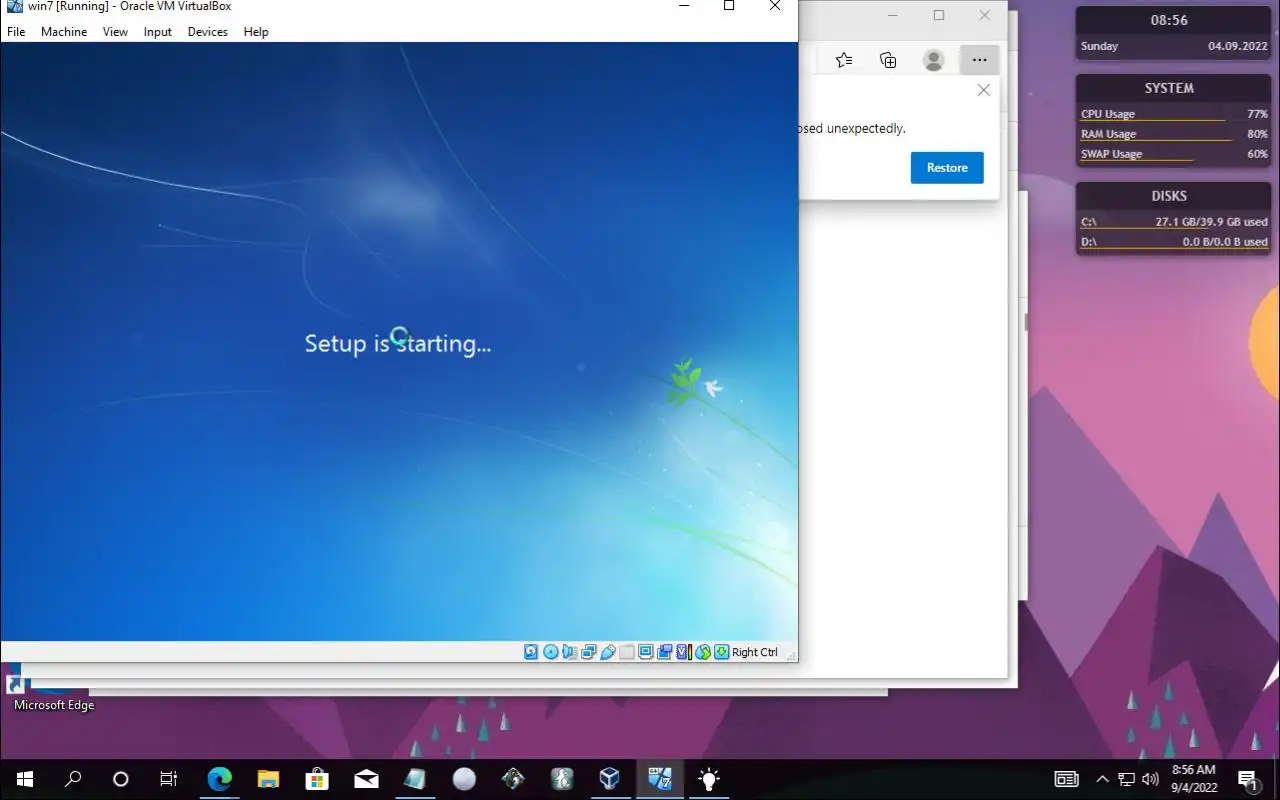The image size is (1280, 800).
Task: Open the File menu in VirtualBox
Action: (16, 32)
